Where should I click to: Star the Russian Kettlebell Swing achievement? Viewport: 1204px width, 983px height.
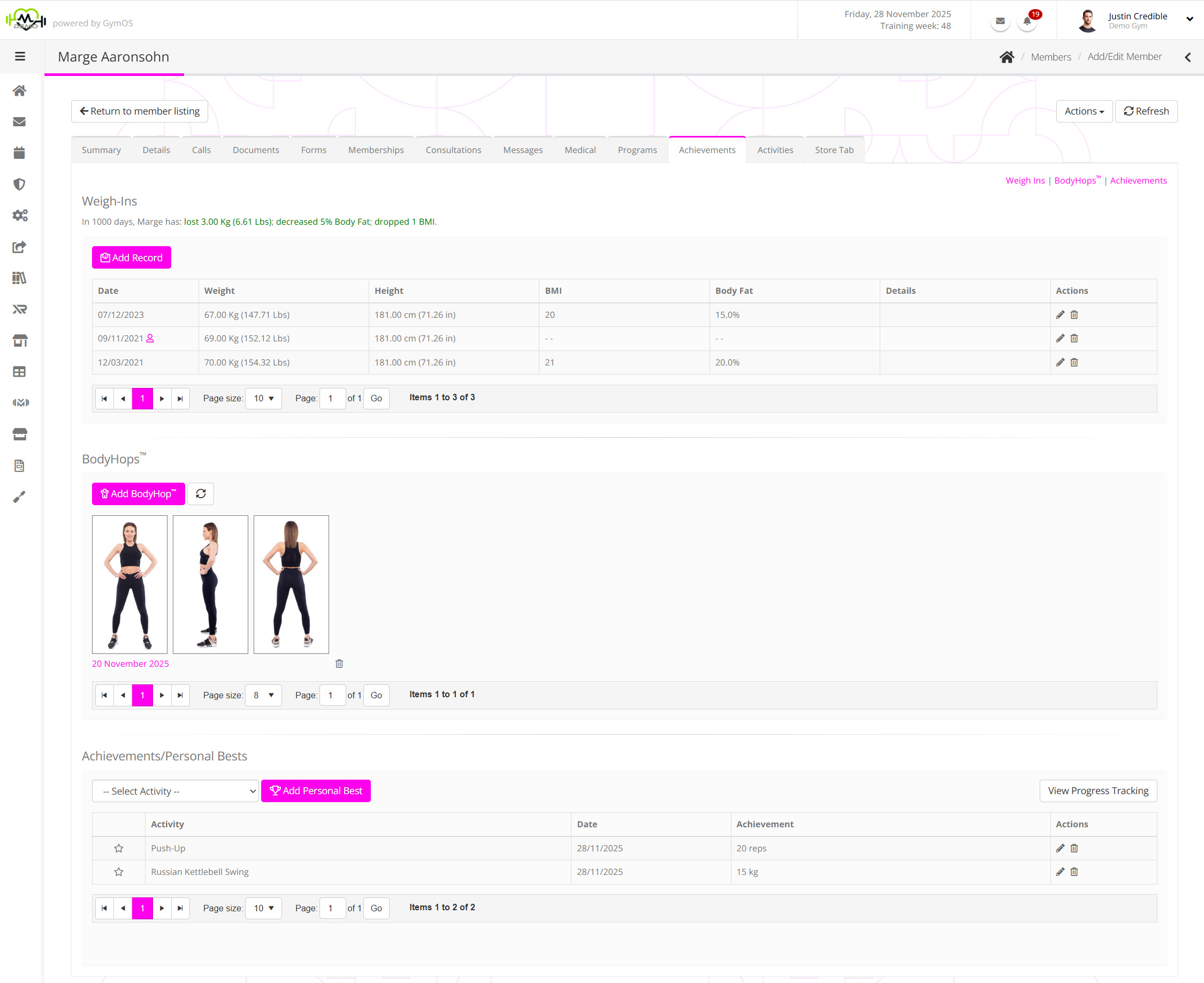coord(118,872)
